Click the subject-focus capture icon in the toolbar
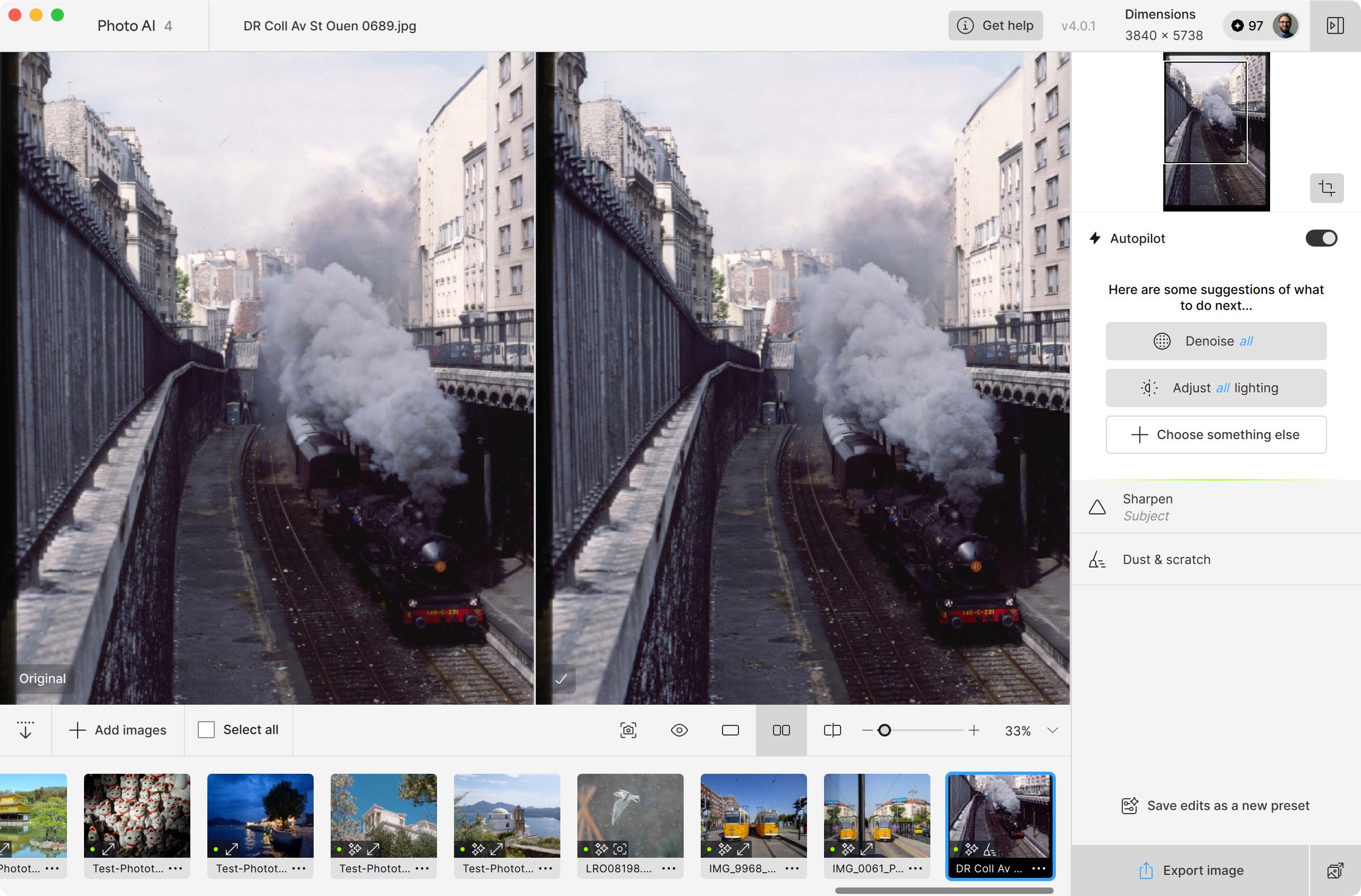Screen dimensions: 1361x896 tap(628, 730)
